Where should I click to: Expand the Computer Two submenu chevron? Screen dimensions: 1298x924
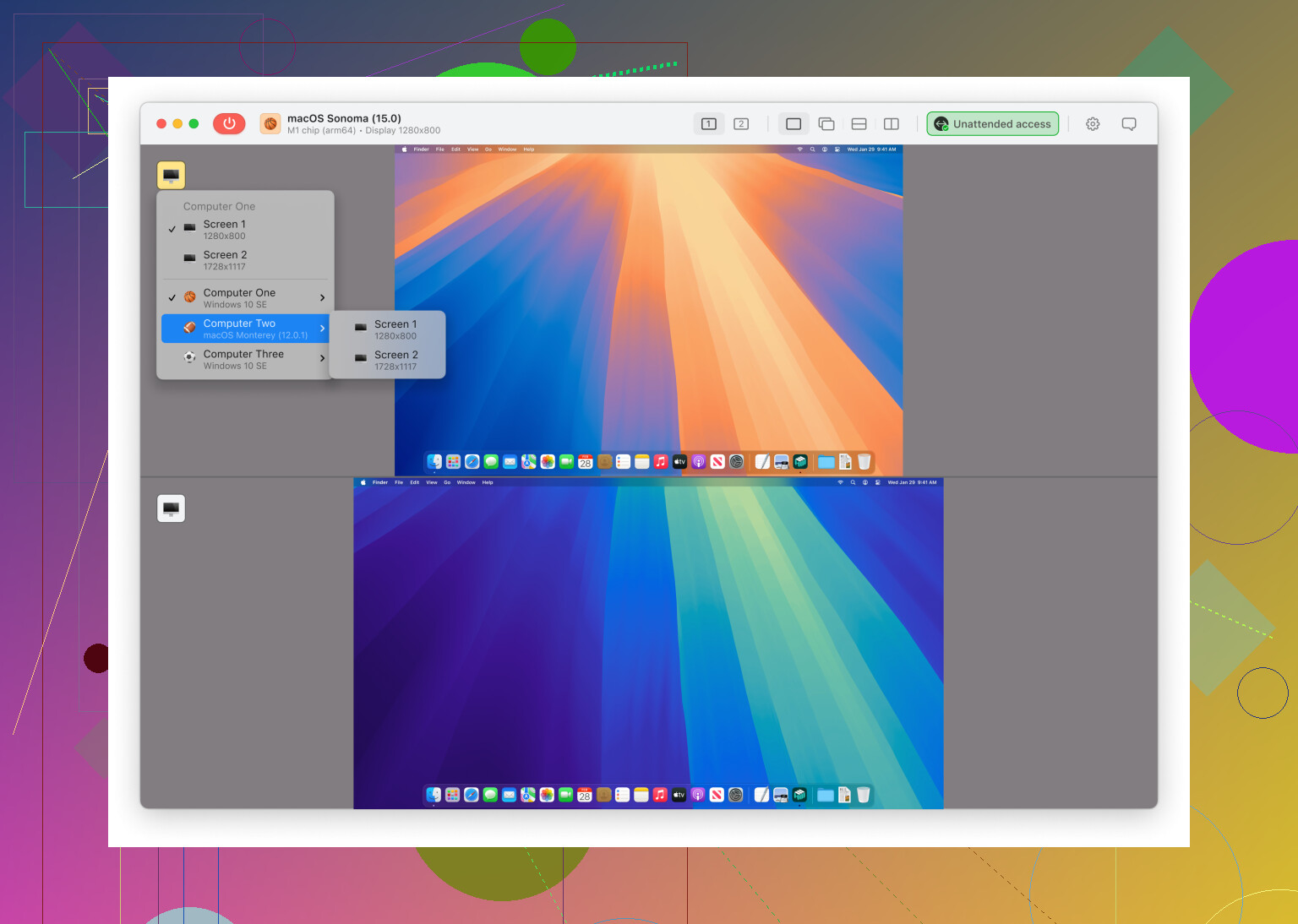pyautogui.click(x=322, y=329)
